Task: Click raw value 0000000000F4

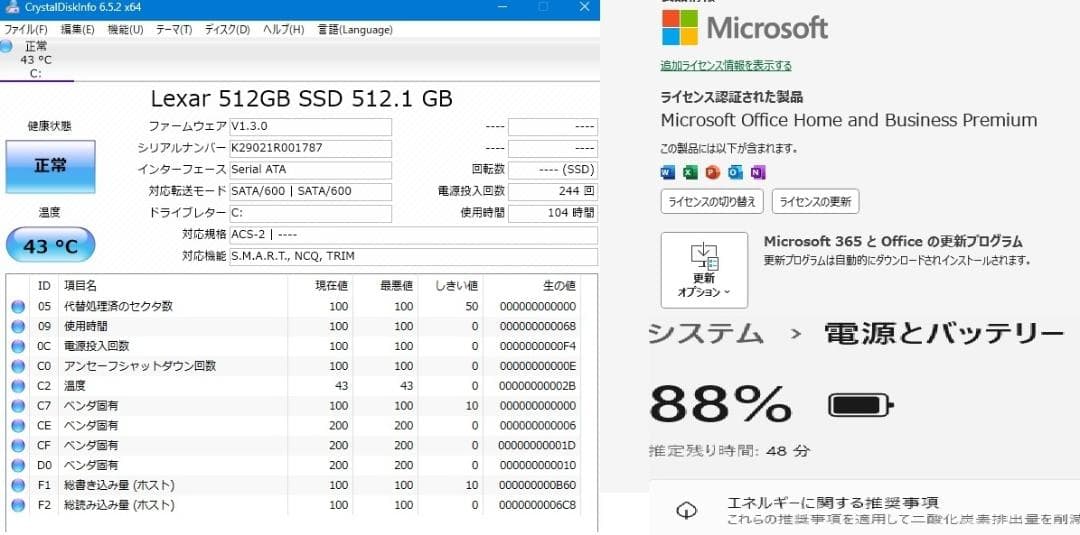Action: (x=538, y=346)
